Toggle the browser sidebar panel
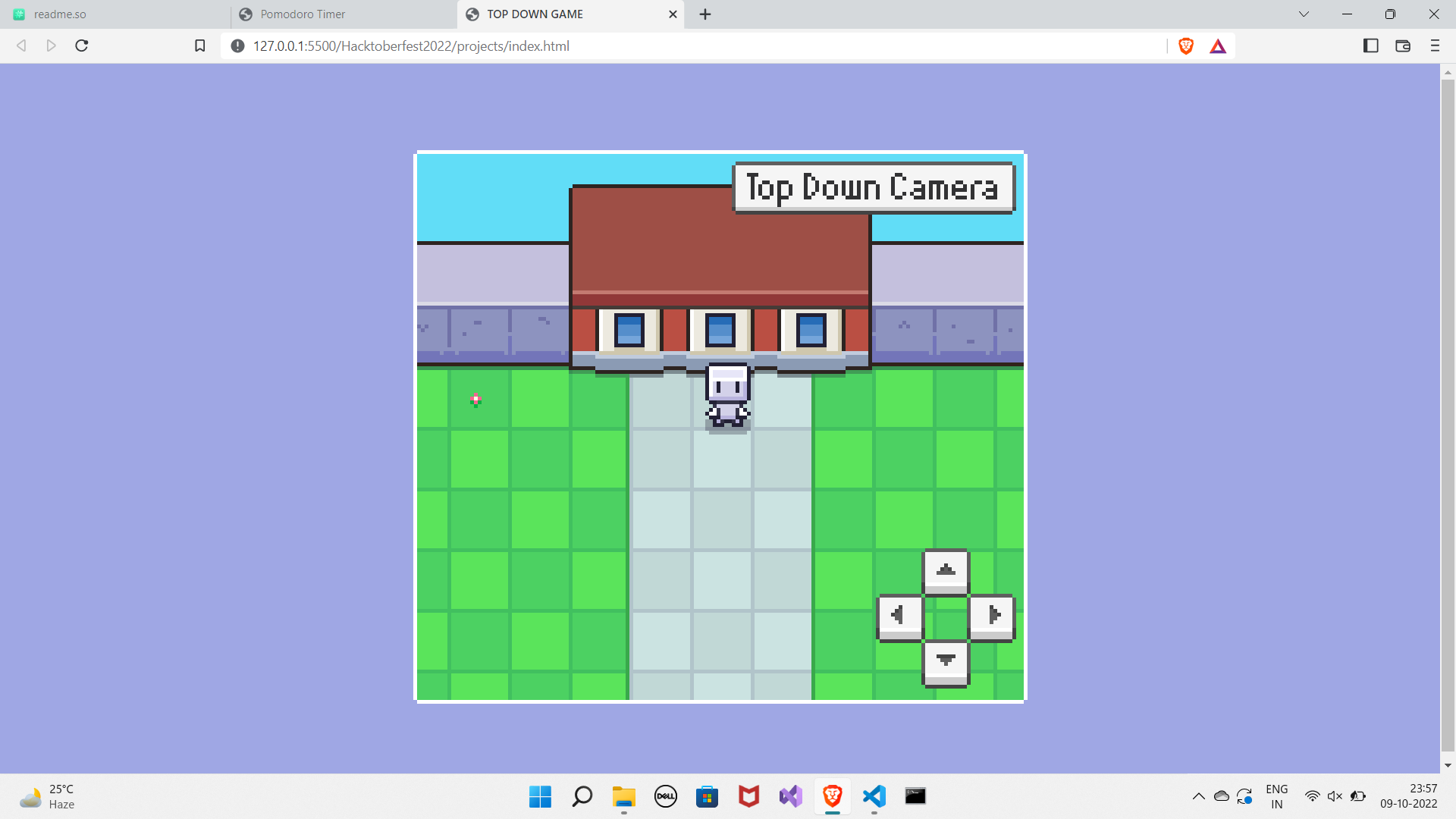1456x819 pixels. 1370,46
